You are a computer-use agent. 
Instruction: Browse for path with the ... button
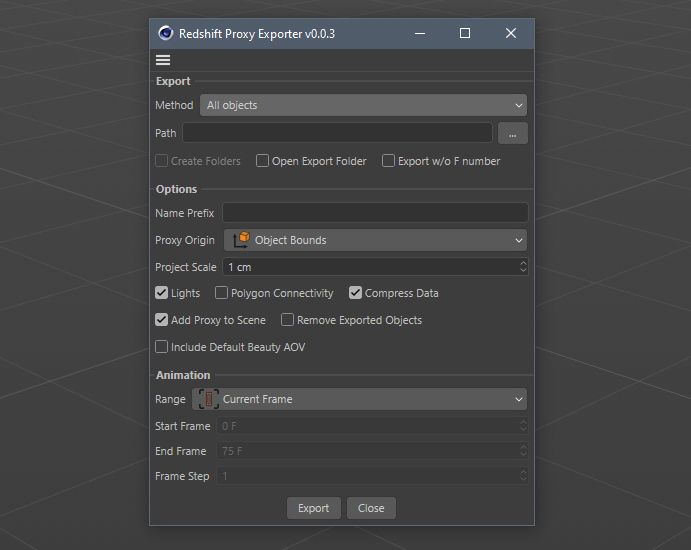coord(513,133)
